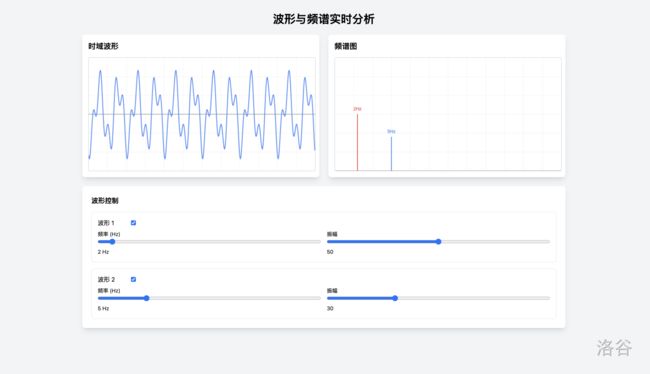Click the 波形控制 section heading

point(105,200)
